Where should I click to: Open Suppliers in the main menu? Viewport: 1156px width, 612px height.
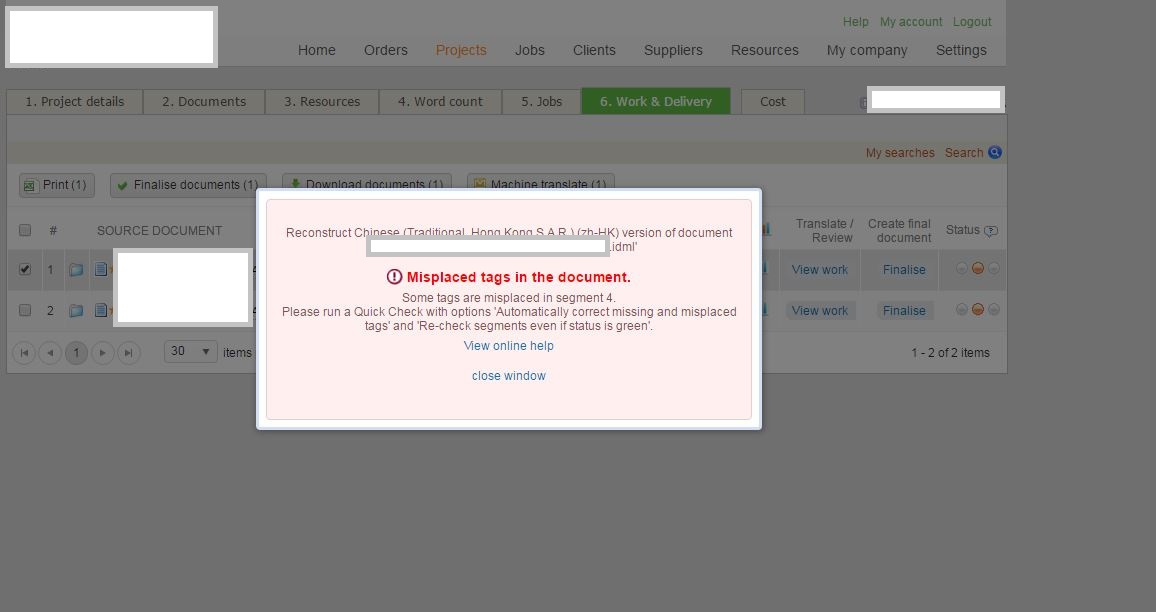pyautogui.click(x=673, y=50)
